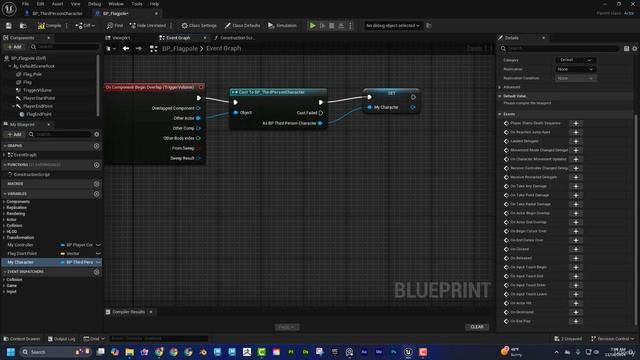The width and height of the screenshot is (640, 360).
Task: Clear the compiler results
Action: point(477,327)
